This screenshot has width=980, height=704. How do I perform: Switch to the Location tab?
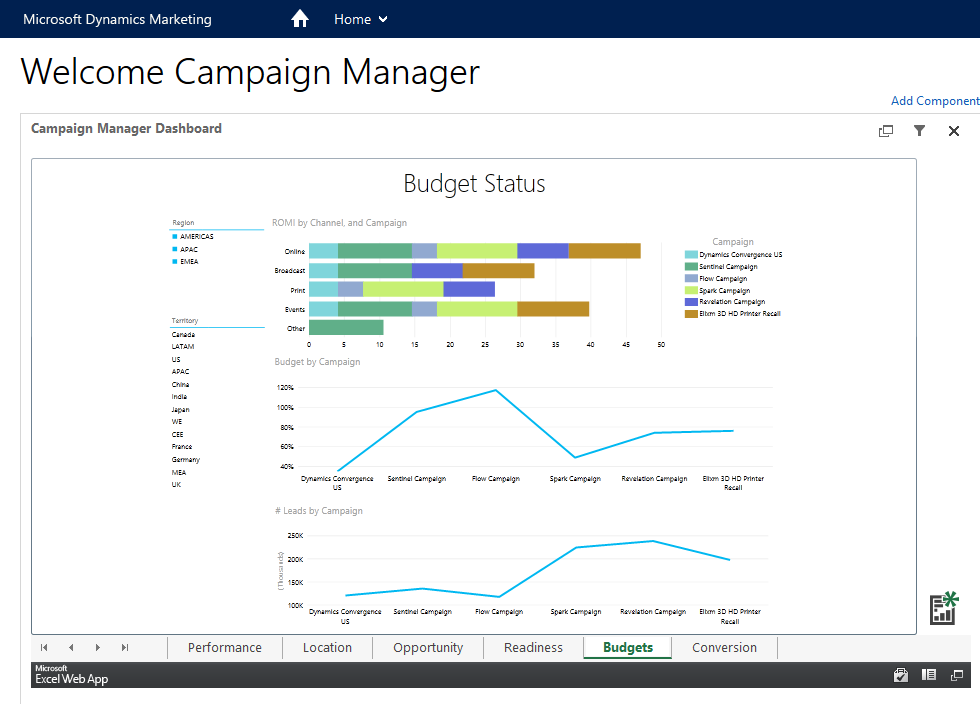328,648
